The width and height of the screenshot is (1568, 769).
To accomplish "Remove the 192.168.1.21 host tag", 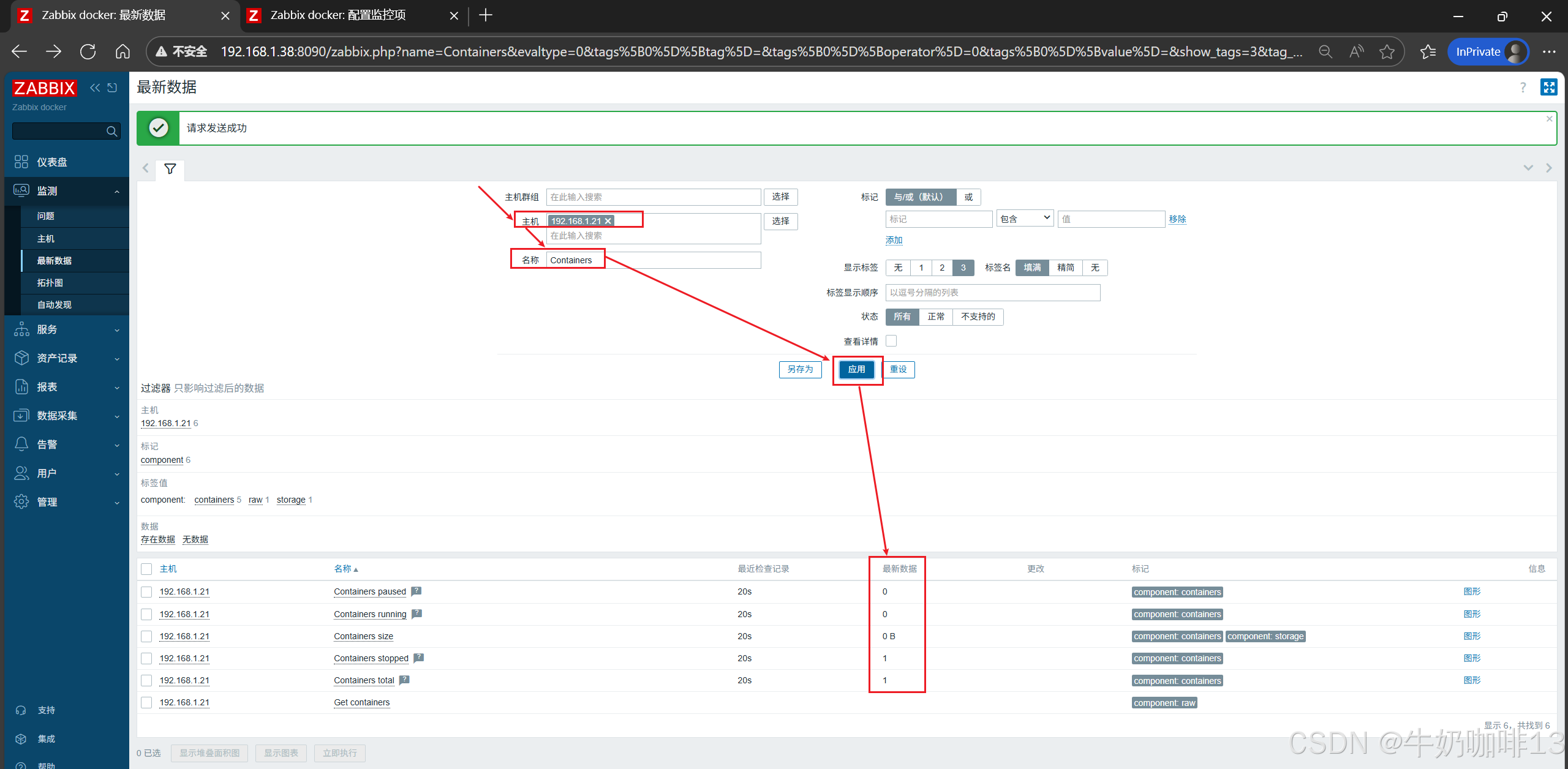I will point(608,221).
